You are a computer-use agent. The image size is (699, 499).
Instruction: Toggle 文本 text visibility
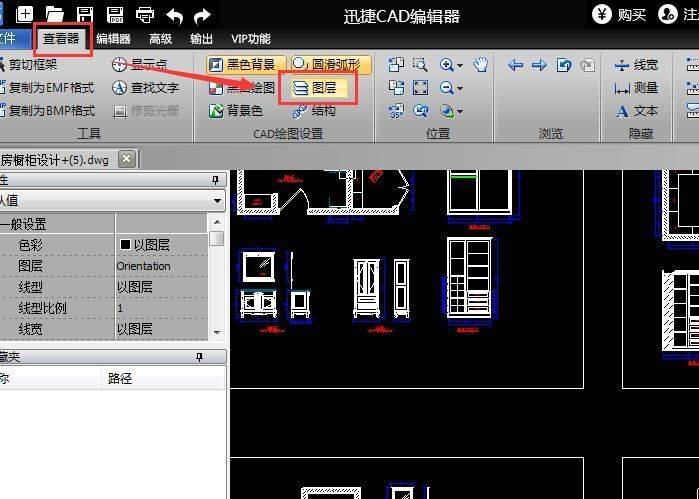coord(637,111)
